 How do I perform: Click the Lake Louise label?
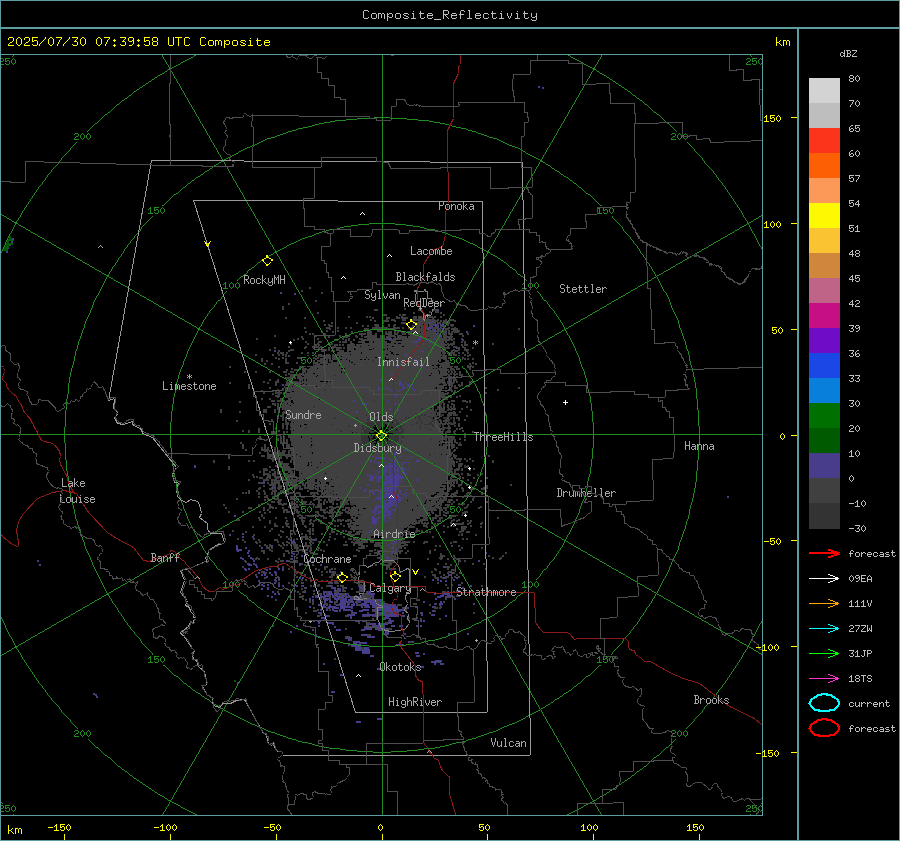pyautogui.click(x=77, y=491)
